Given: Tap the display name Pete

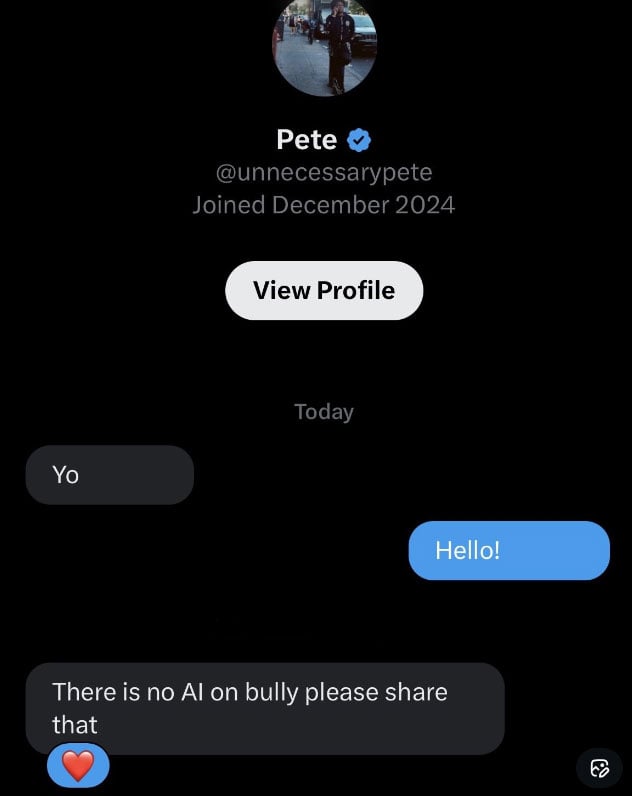Looking at the screenshot, I should coord(306,139).
